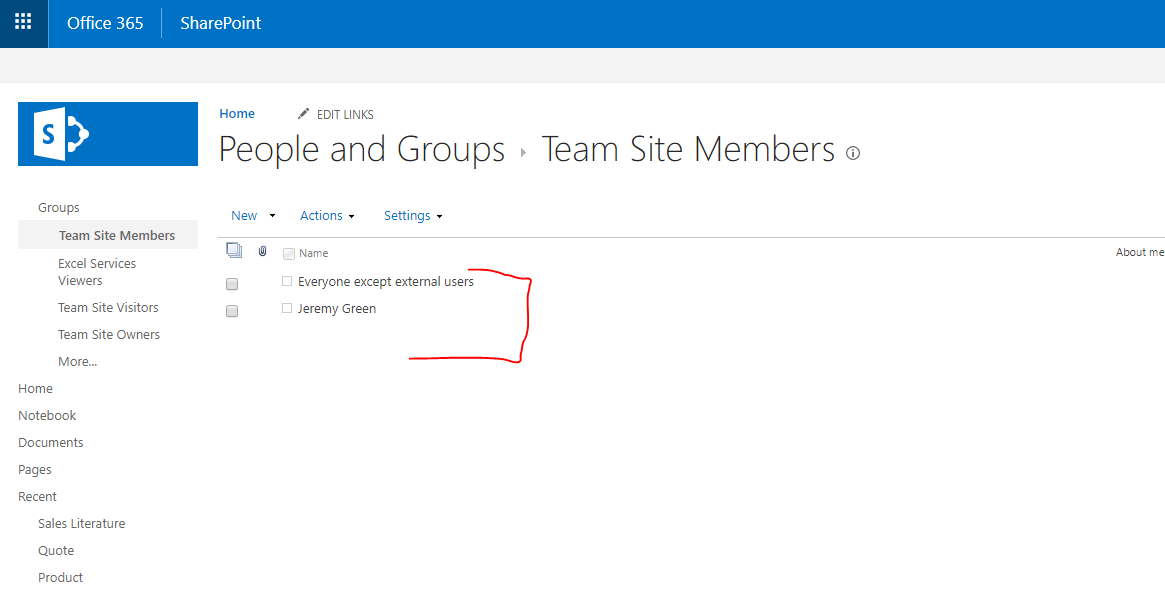Open the Actions dropdown menu
The image size is (1165, 597).
click(x=327, y=215)
